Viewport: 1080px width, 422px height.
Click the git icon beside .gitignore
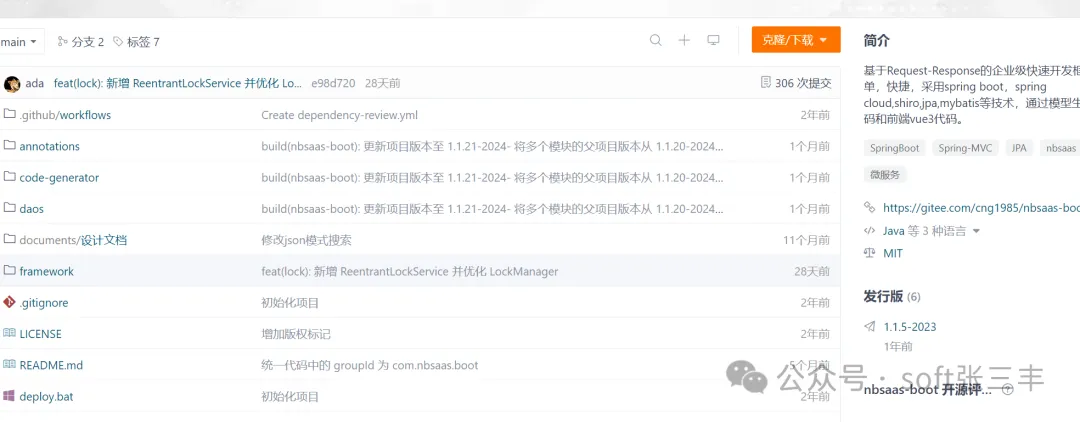[9, 302]
